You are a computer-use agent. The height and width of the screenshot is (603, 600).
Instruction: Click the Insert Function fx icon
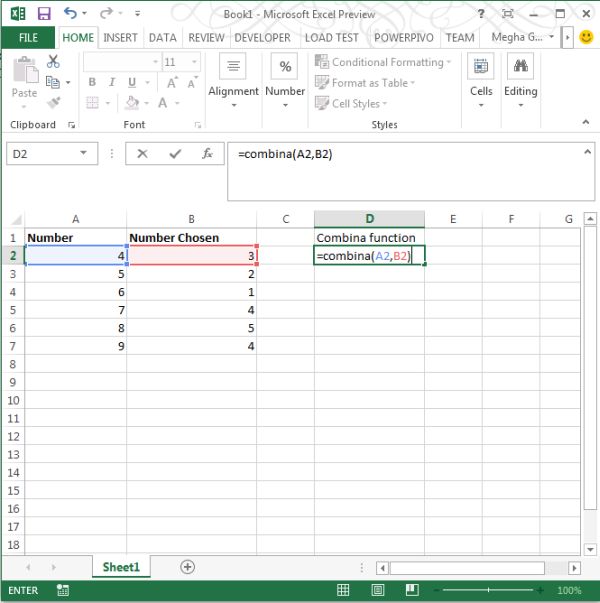[x=207, y=154]
